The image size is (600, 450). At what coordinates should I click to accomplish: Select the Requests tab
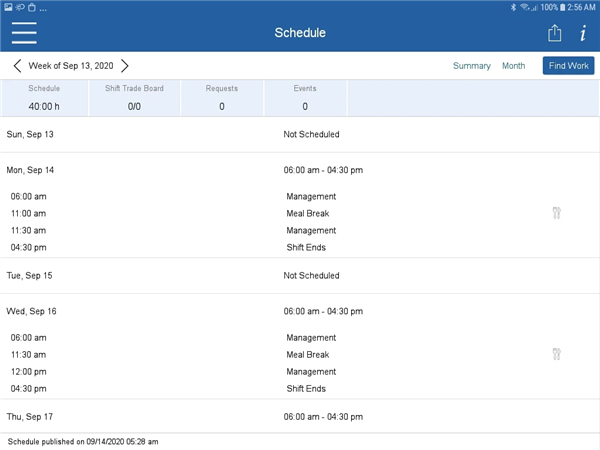coord(222,98)
